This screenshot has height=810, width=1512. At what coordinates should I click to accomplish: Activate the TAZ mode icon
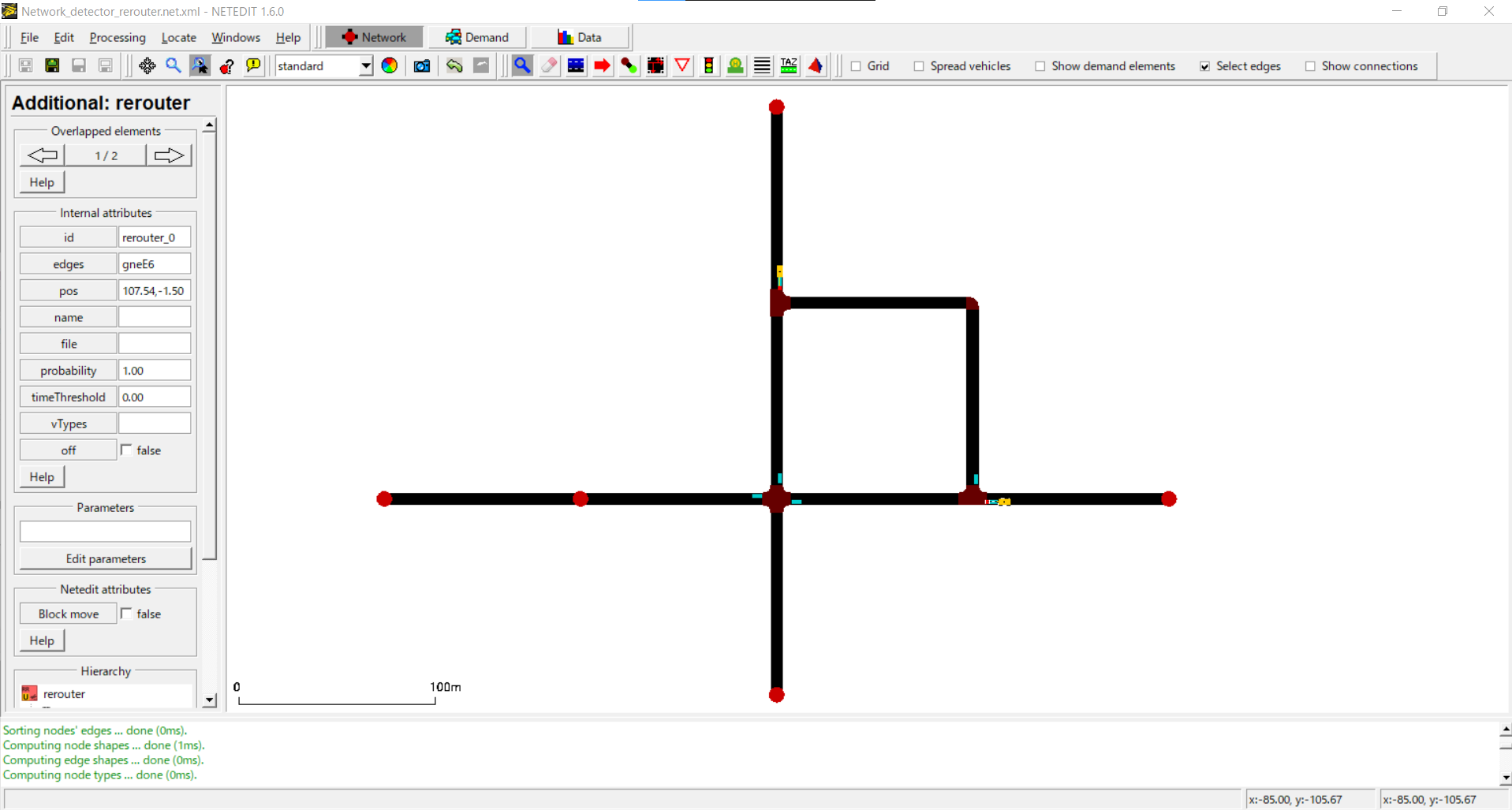[789, 65]
